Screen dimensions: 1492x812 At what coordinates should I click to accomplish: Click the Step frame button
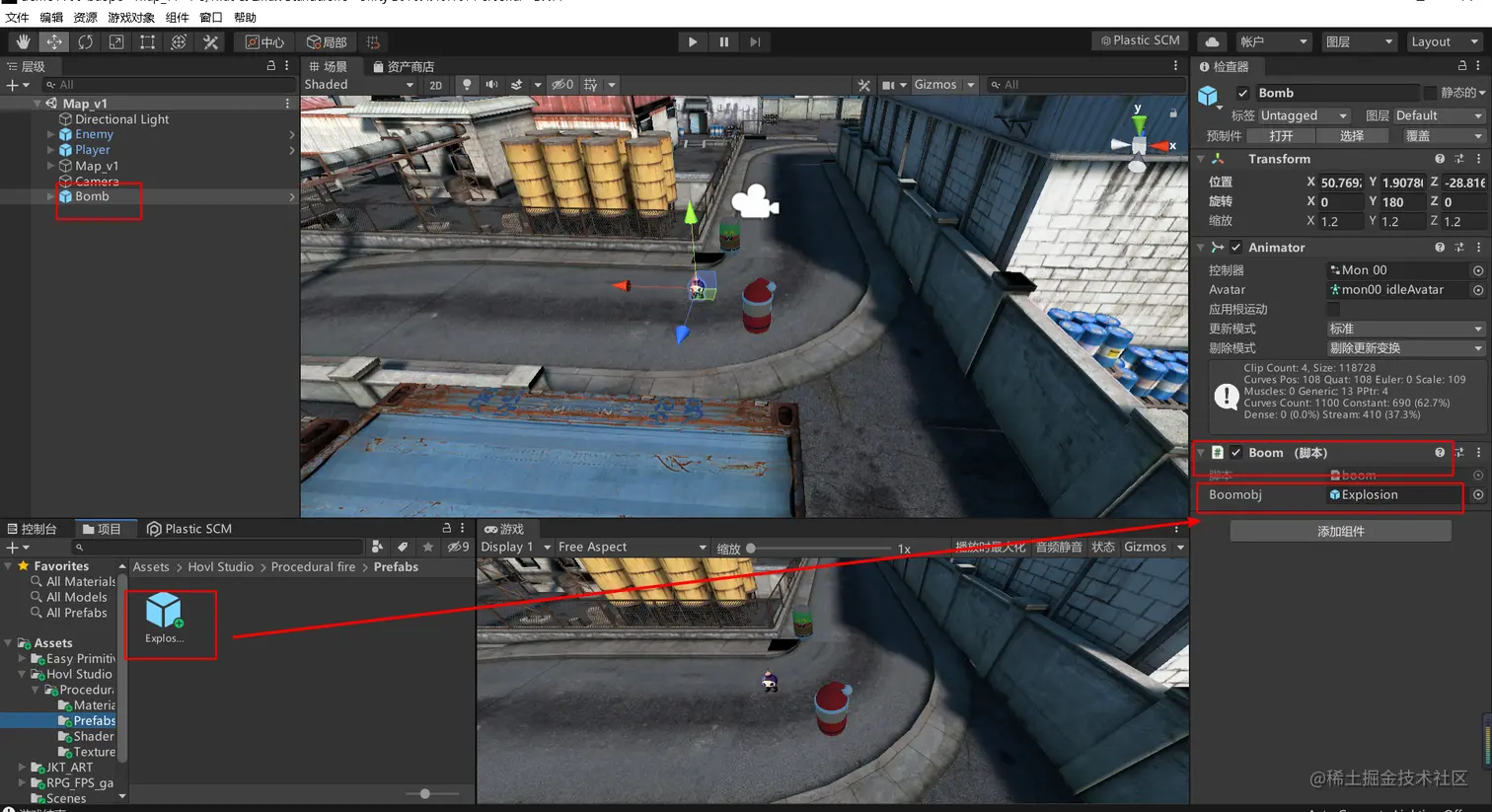click(x=755, y=41)
